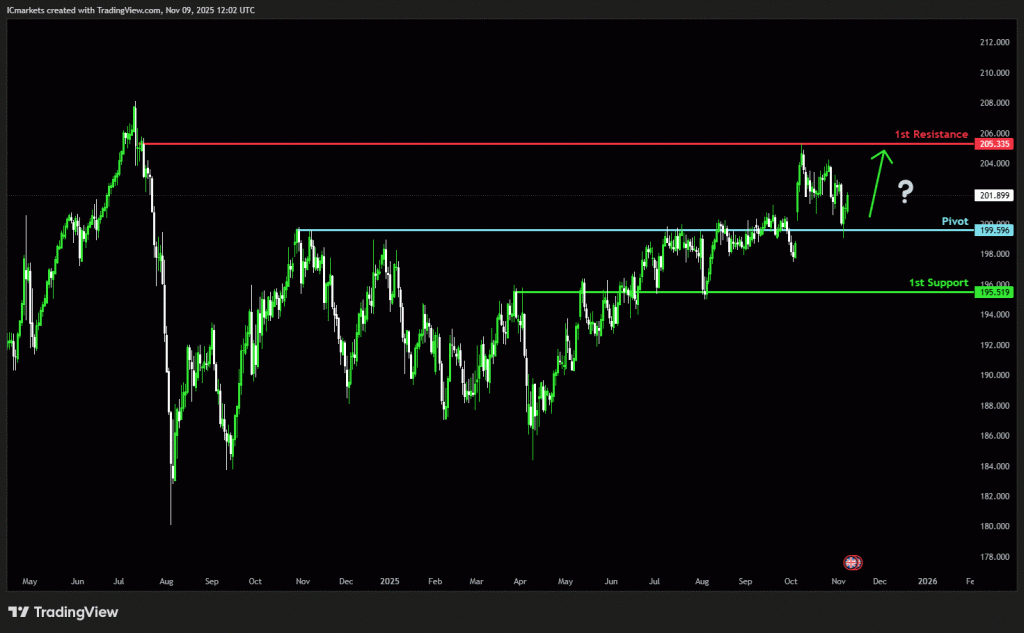Select the "1st Support" text label
Viewport: 1024px width, 633px height.
coord(938,282)
